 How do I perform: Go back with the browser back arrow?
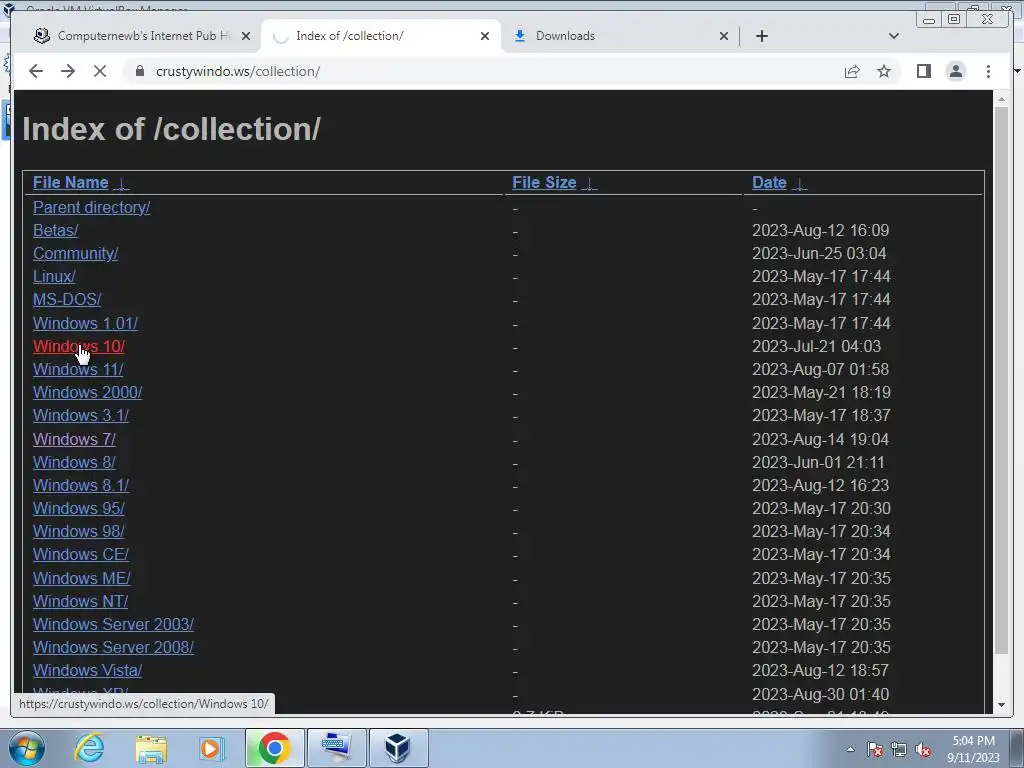point(36,71)
